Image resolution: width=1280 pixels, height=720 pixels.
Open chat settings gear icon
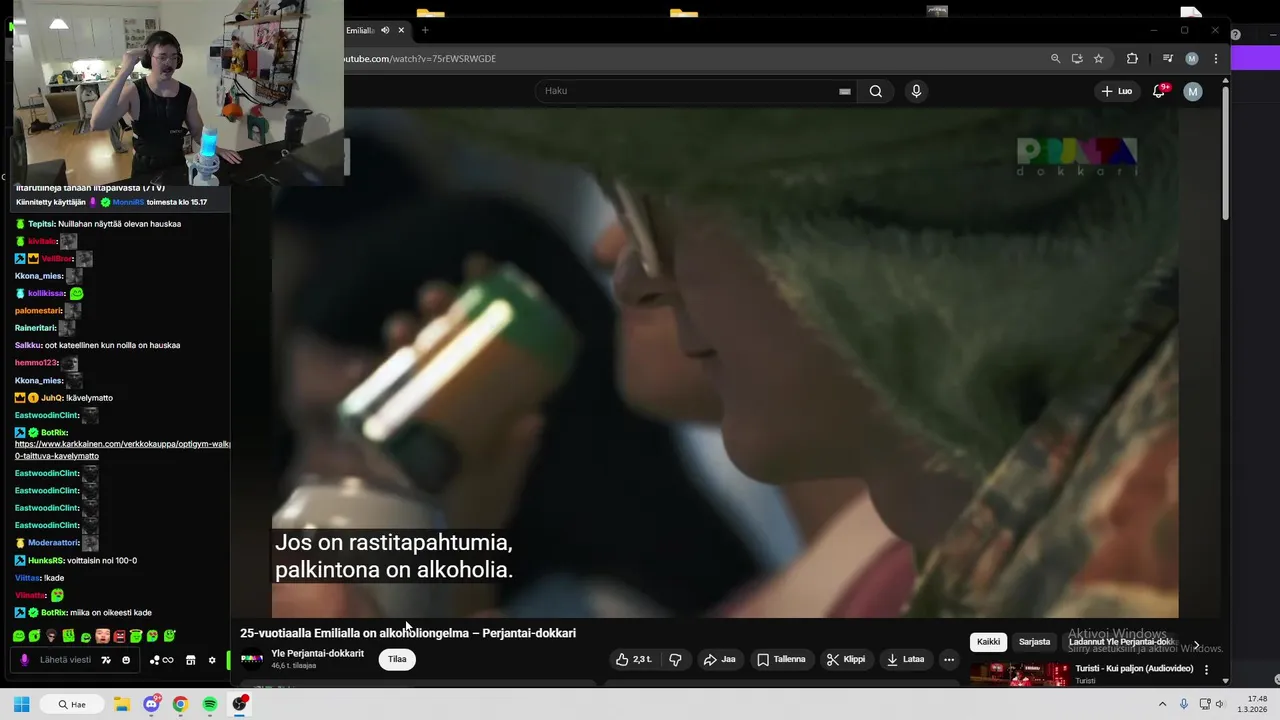[211, 660]
